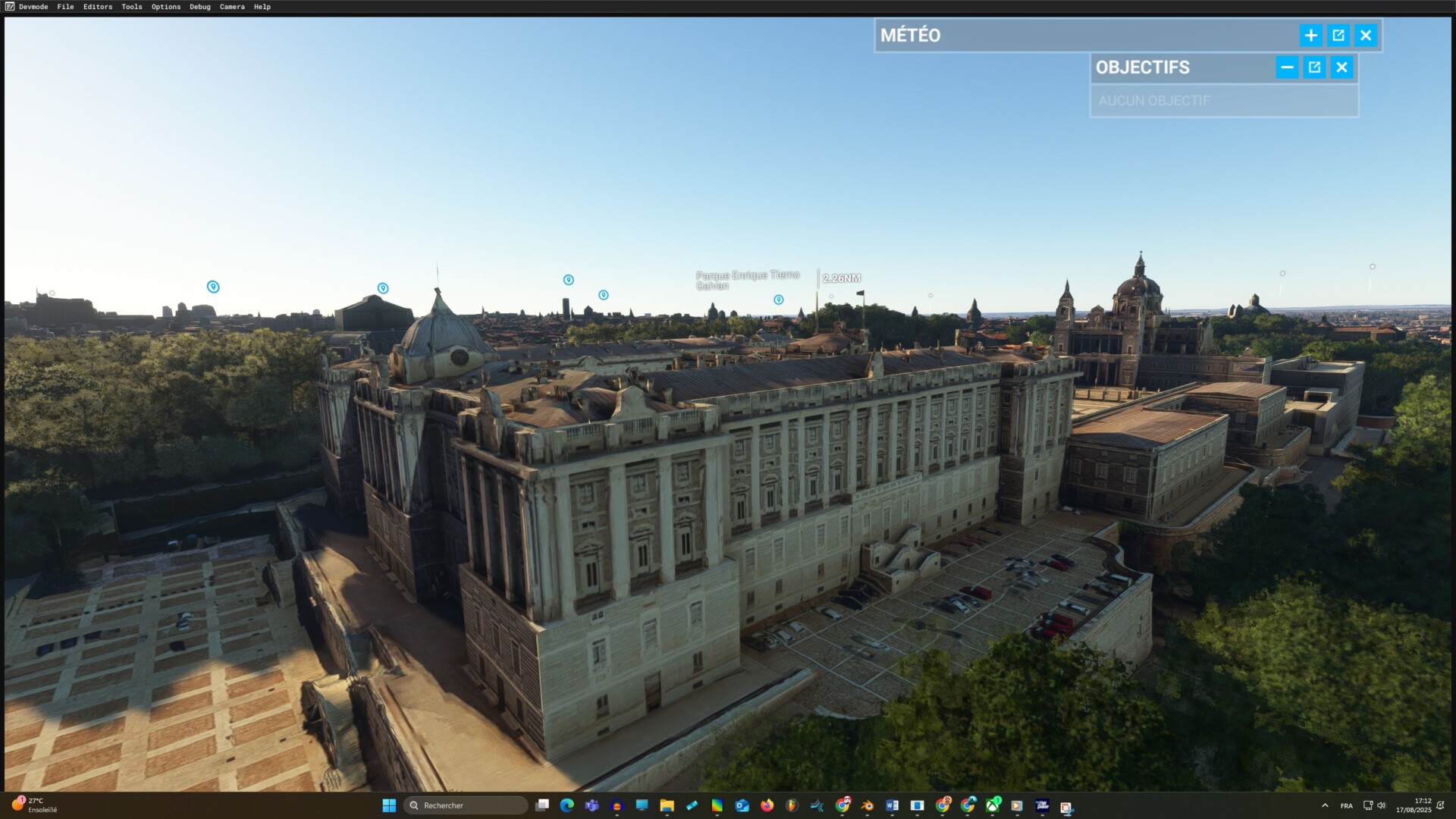Image resolution: width=1456 pixels, height=819 pixels.
Task: Open the Tools menu
Action: [131, 7]
